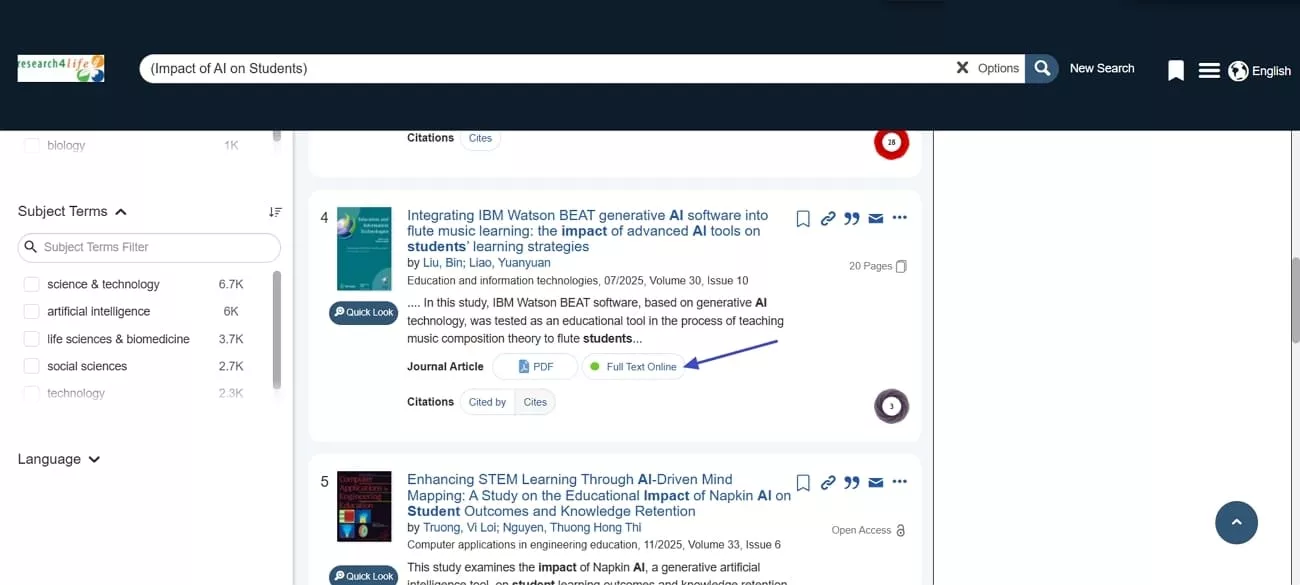Copy permalink of the IBM Watson BEAT article
This screenshot has width=1300, height=585.
pyautogui.click(x=828, y=218)
